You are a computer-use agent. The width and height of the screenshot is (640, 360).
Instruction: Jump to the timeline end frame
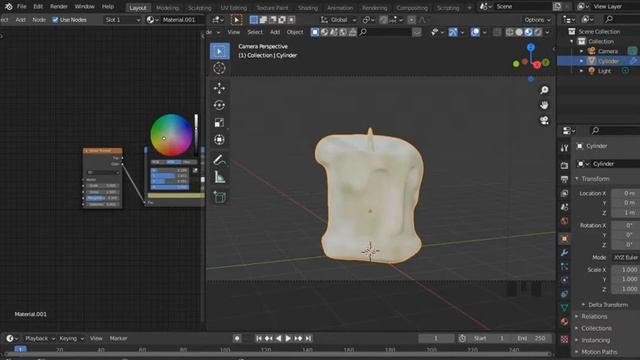click(x=309, y=338)
